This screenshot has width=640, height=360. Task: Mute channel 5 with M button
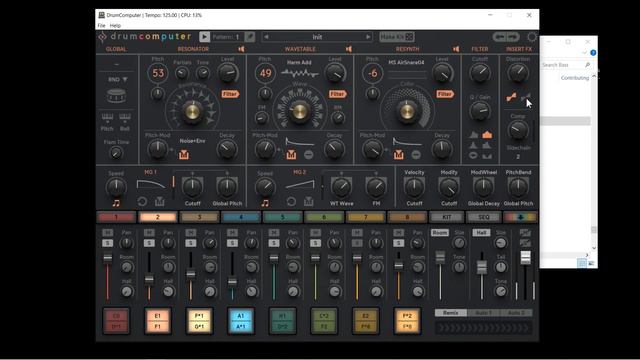pyautogui.click(x=274, y=233)
